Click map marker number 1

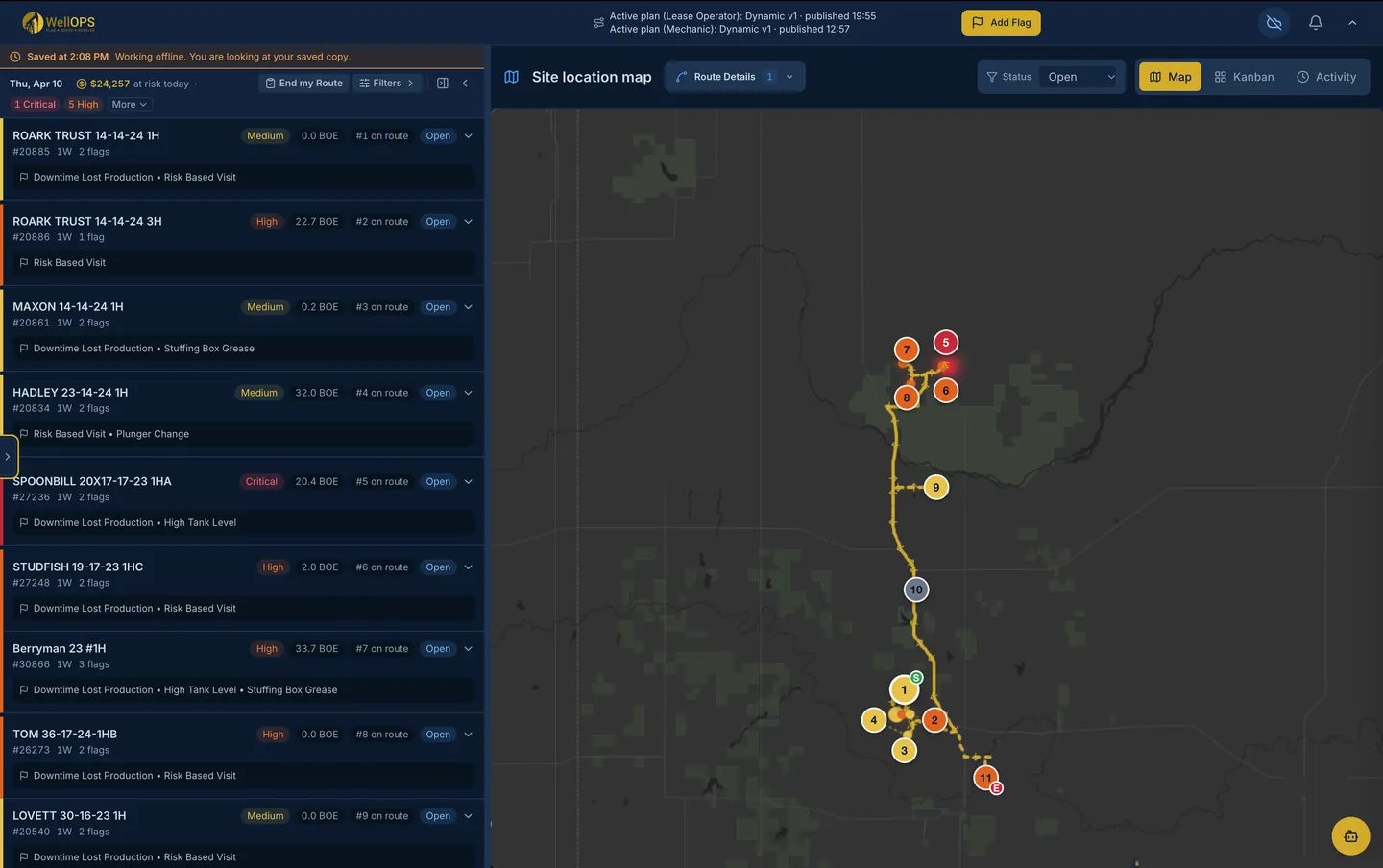coord(904,690)
